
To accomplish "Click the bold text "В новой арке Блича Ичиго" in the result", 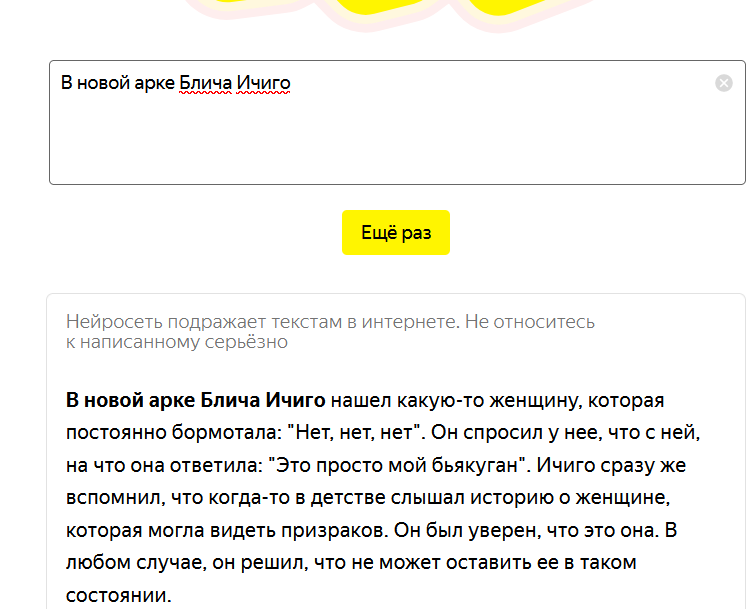I will [x=195, y=400].
